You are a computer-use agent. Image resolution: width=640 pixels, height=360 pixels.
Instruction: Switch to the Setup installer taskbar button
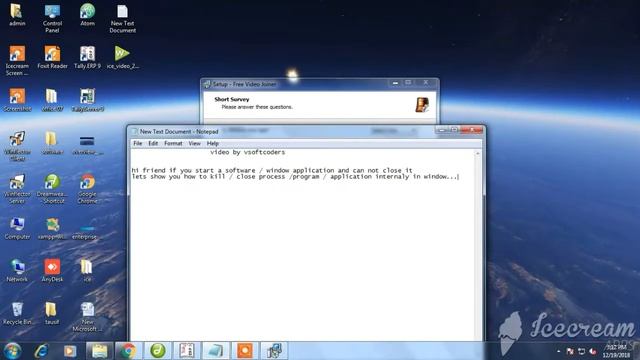tap(274, 351)
